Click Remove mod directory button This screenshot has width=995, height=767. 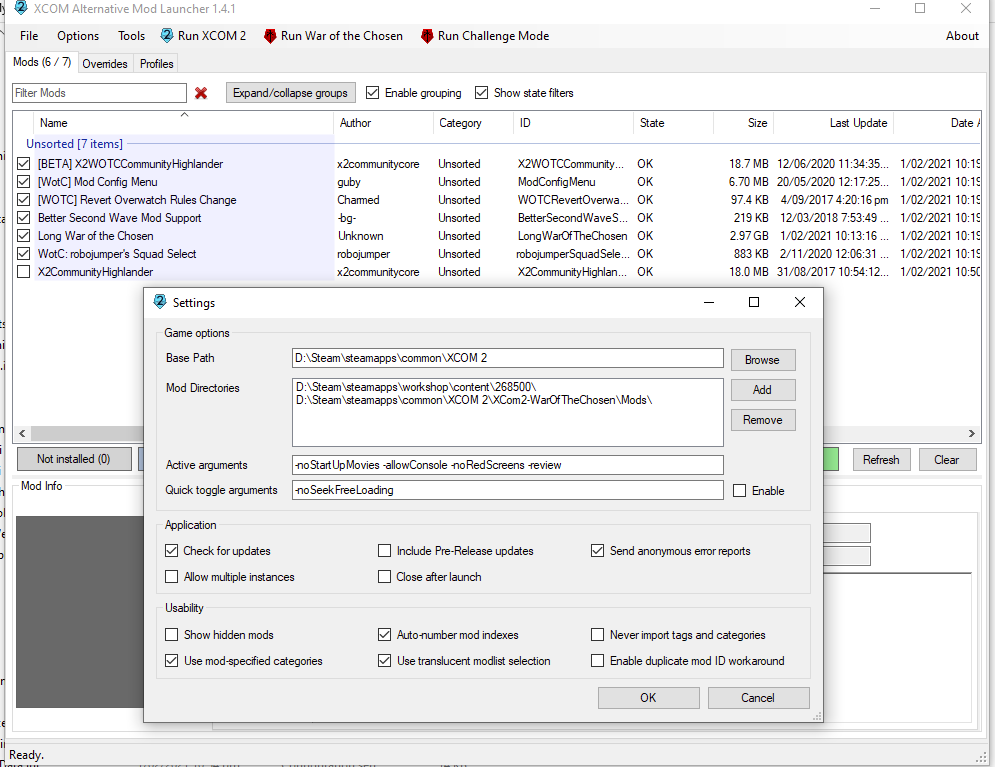pos(763,420)
